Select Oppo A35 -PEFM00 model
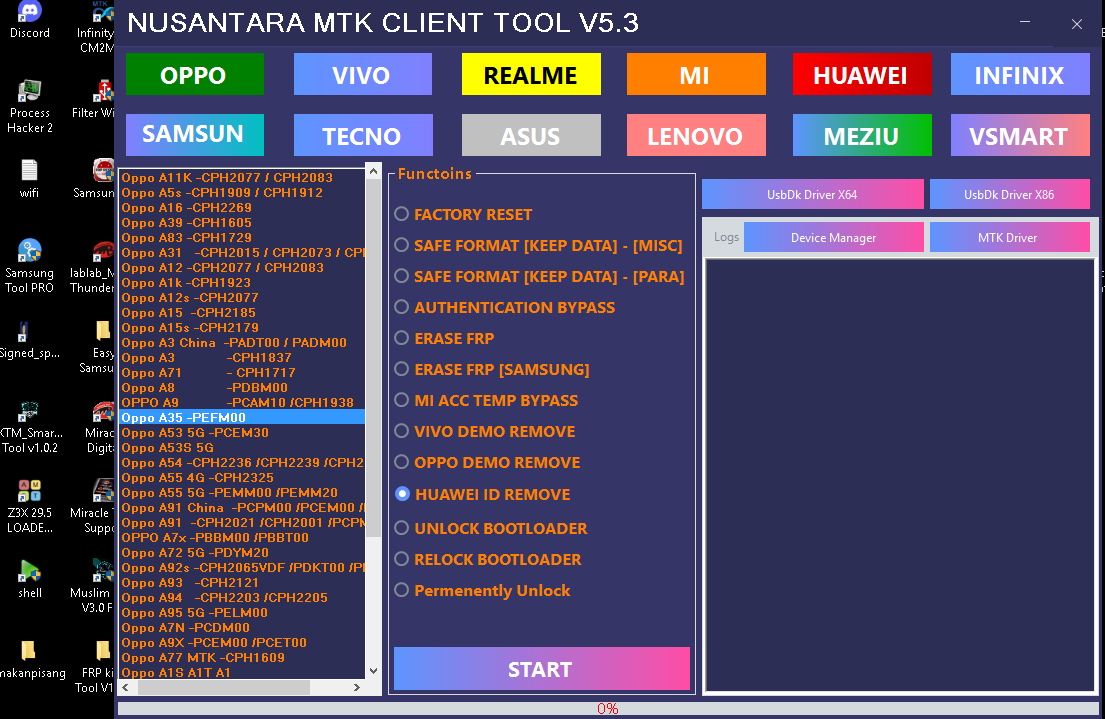The width and height of the screenshot is (1105, 719). tap(242, 417)
